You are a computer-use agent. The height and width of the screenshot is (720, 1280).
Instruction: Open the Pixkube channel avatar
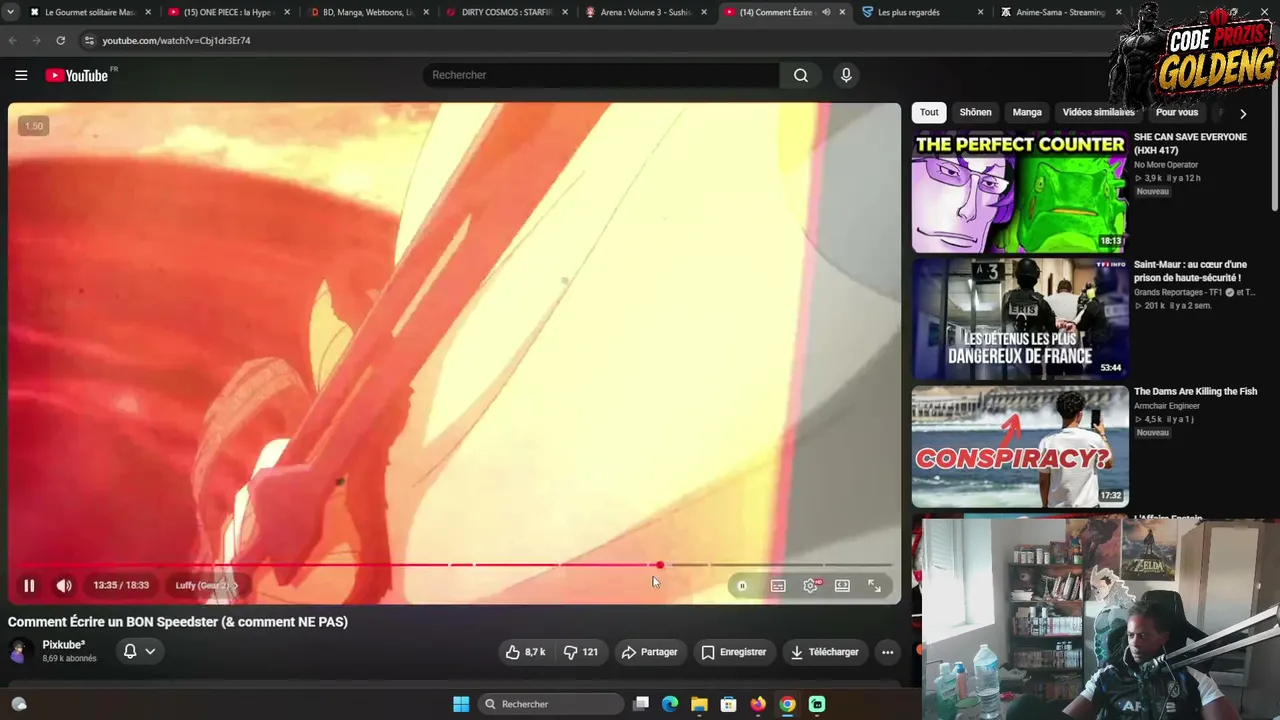(19, 651)
